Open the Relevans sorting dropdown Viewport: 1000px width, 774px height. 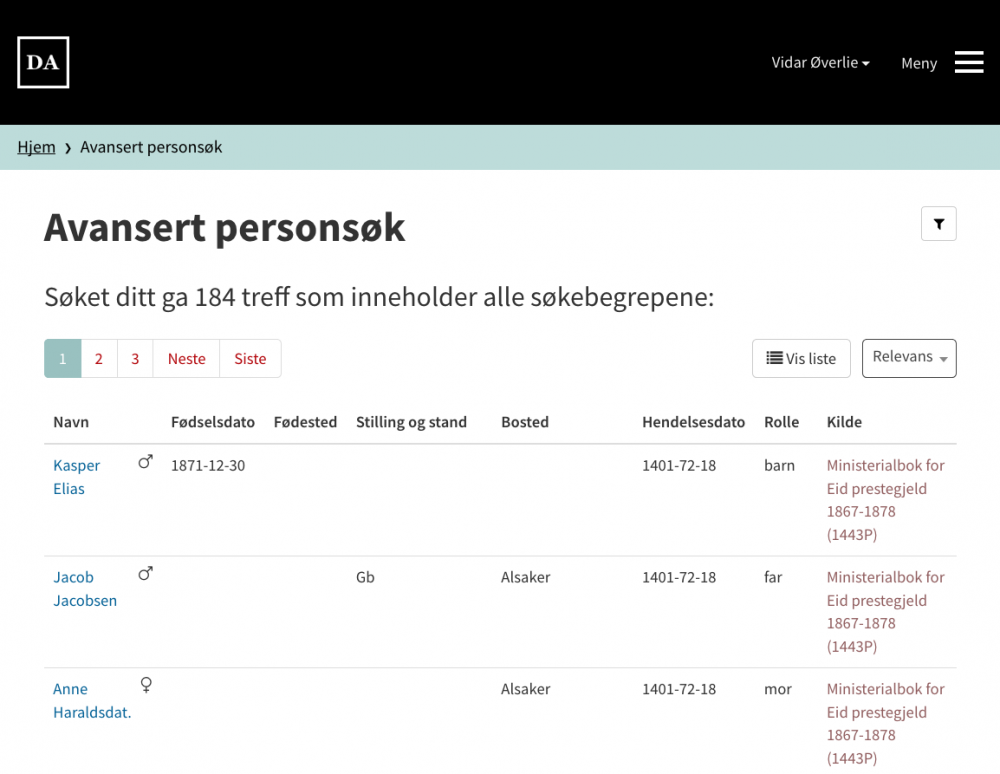pyautogui.click(x=908, y=357)
